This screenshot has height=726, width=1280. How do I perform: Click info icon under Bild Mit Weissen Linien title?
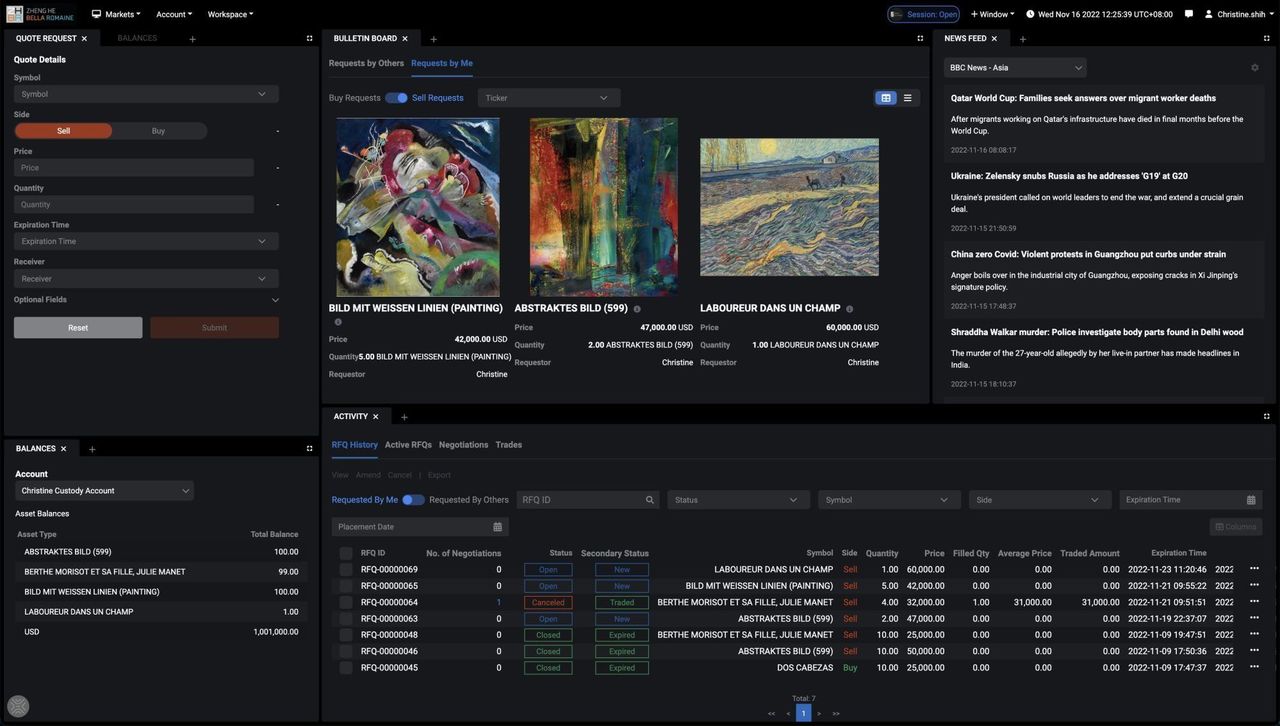[x=338, y=322]
